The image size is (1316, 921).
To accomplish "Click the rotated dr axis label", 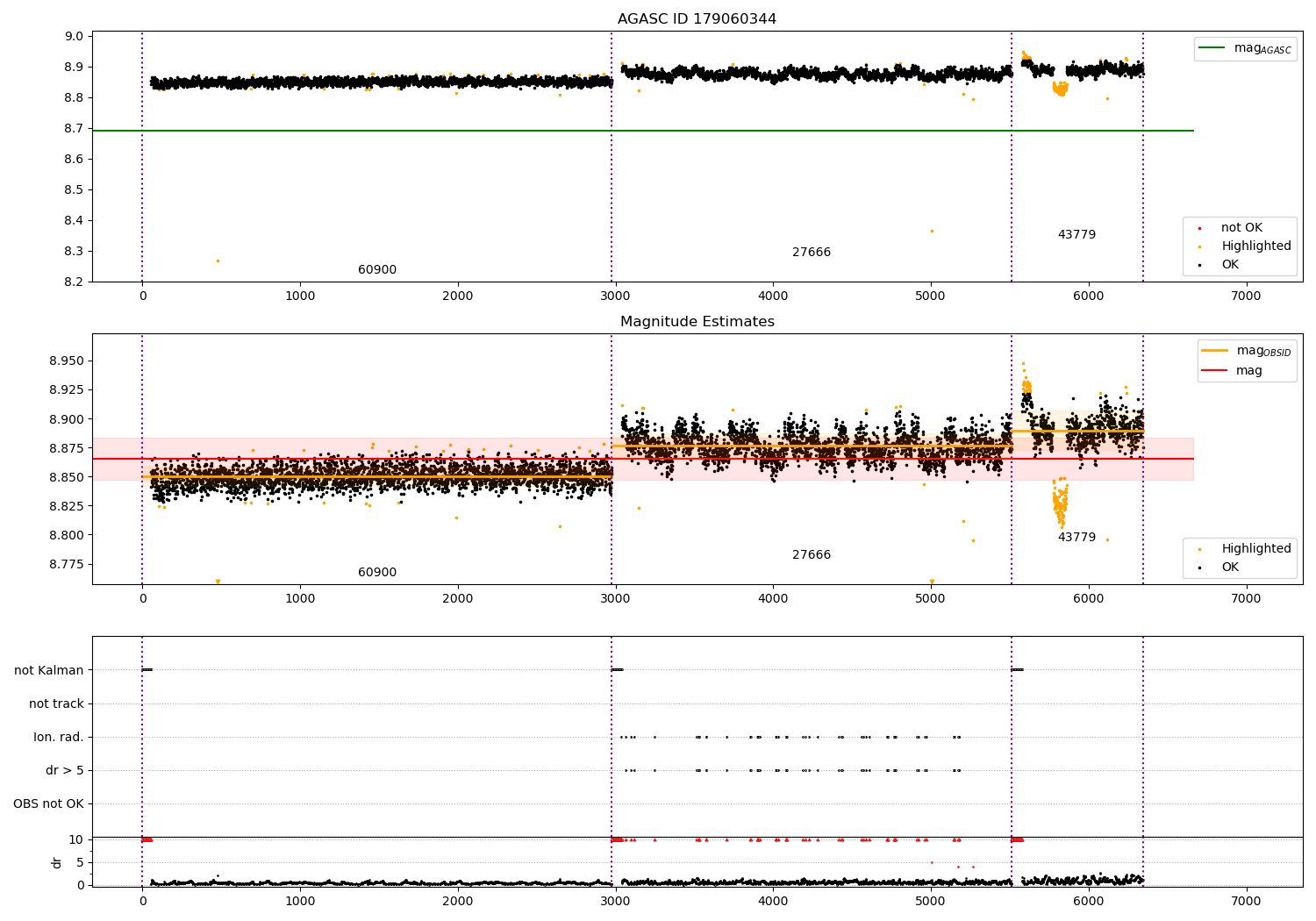I will (x=57, y=862).
